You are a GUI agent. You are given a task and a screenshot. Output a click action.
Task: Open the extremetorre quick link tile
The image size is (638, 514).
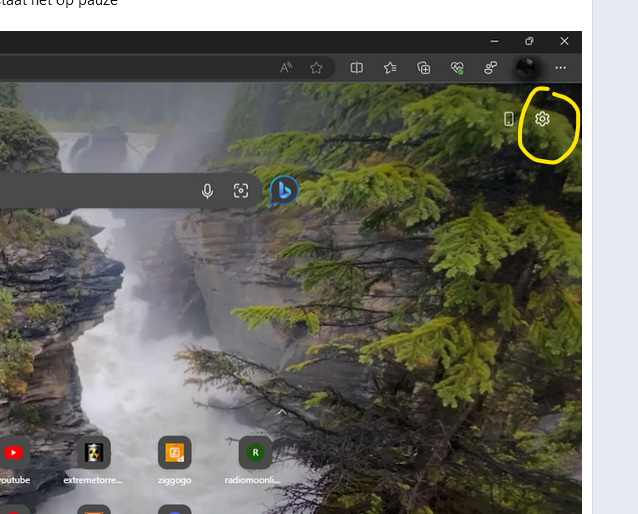(94, 453)
